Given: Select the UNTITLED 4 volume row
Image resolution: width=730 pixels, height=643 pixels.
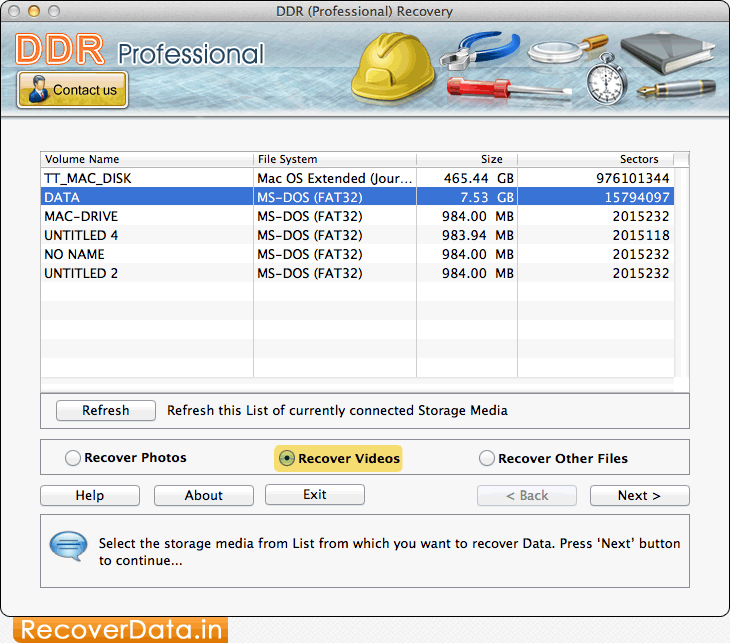Looking at the screenshot, I should pyautogui.click(x=357, y=235).
